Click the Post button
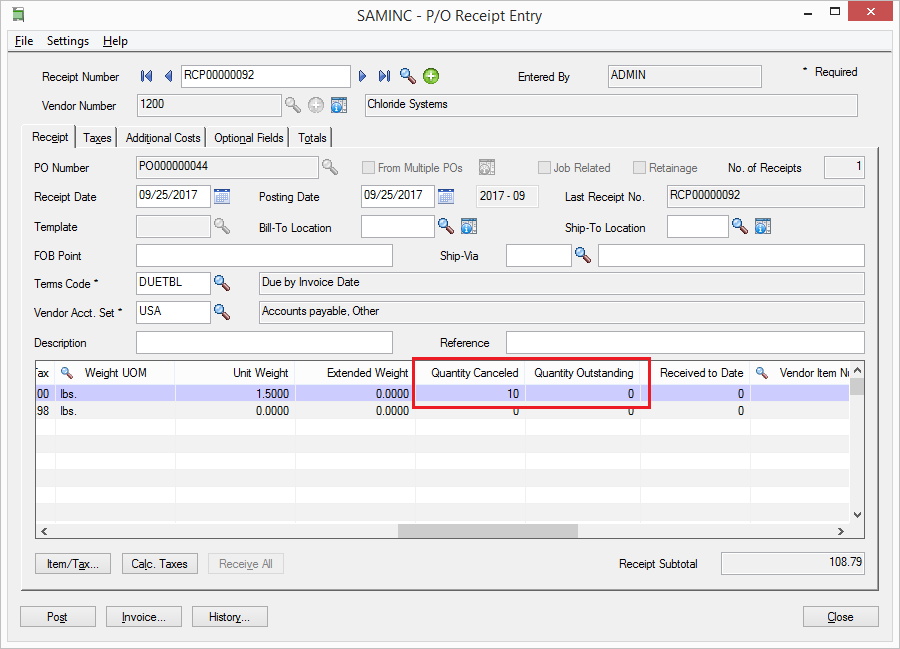This screenshot has height=649, width=900. (57, 617)
